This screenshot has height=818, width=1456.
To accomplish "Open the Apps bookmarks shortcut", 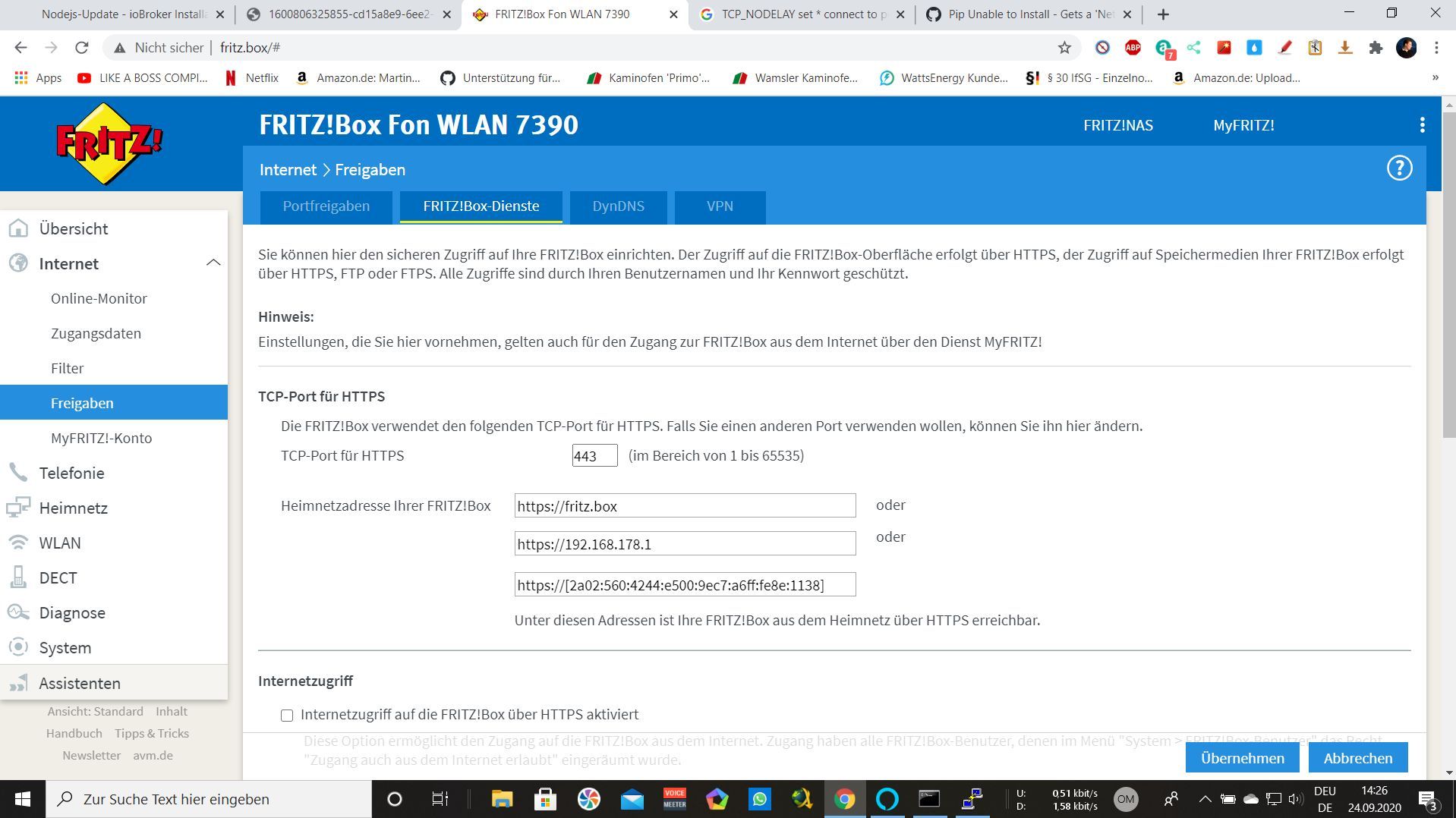I will (x=38, y=77).
